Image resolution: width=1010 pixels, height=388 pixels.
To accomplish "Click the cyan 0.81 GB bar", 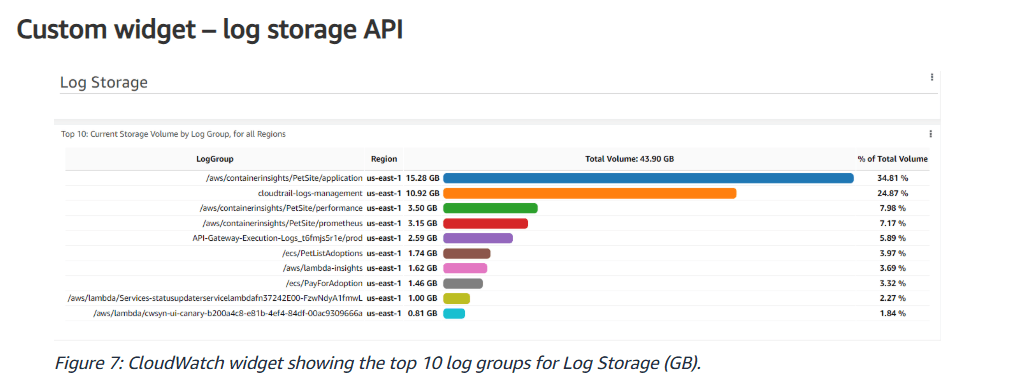I will click(x=454, y=313).
